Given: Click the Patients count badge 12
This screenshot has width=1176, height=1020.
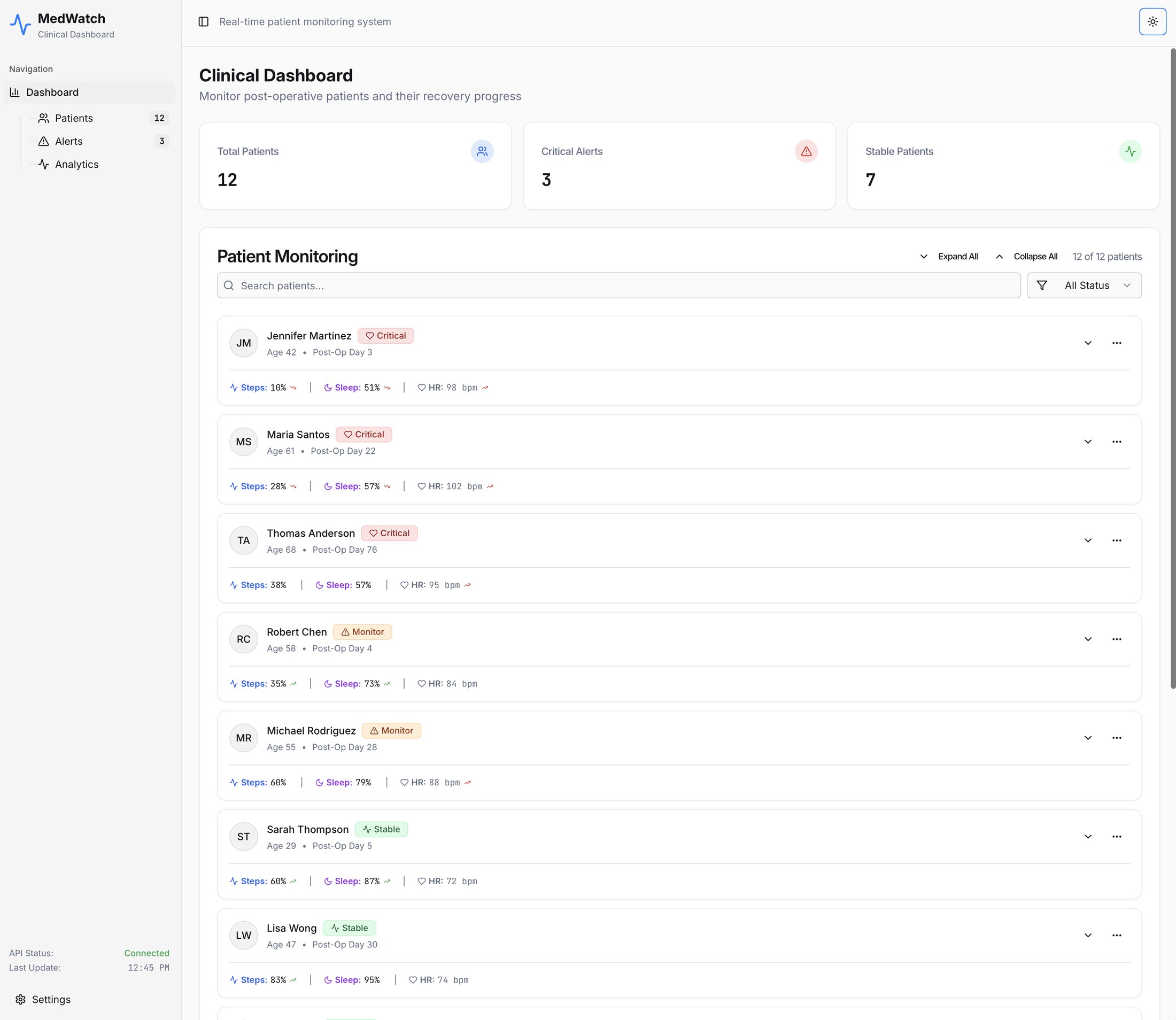Looking at the screenshot, I should point(159,118).
